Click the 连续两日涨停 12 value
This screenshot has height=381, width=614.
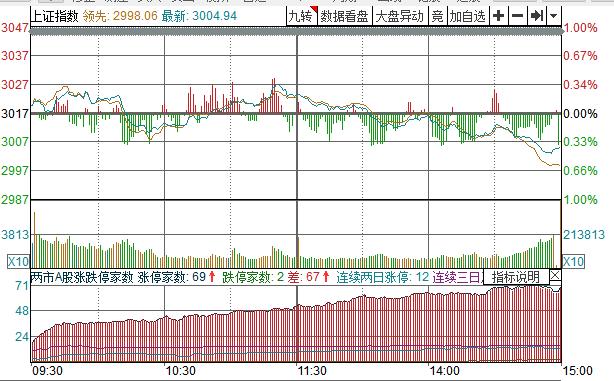coord(383,277)
